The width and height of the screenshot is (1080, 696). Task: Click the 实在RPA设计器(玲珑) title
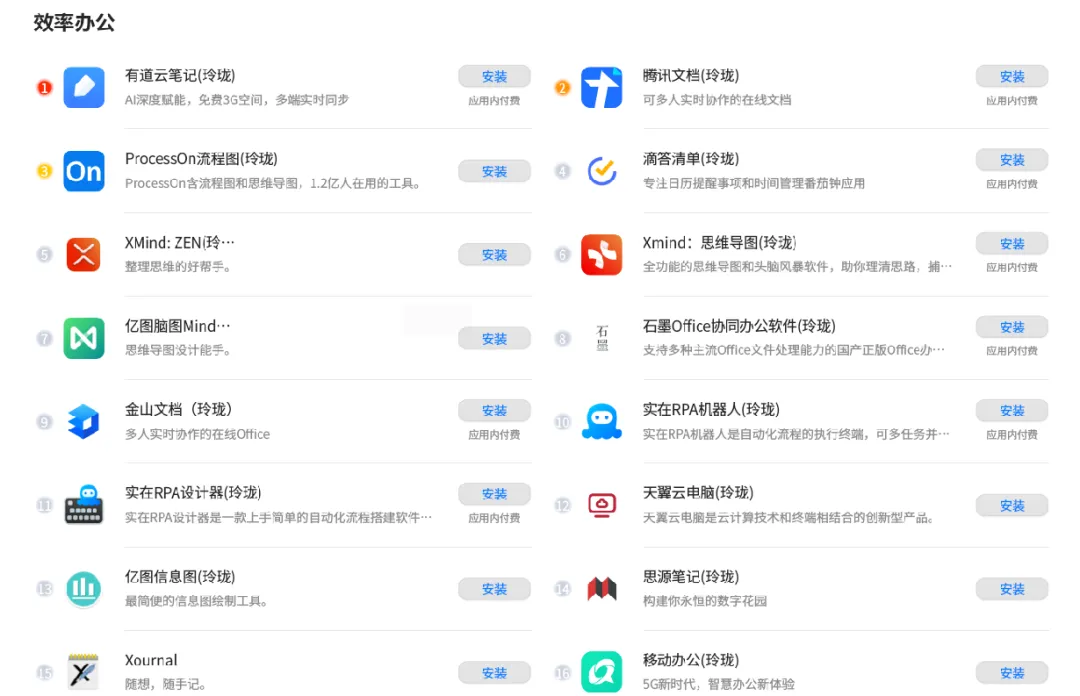pyautogui.click(x=193, y=493)
